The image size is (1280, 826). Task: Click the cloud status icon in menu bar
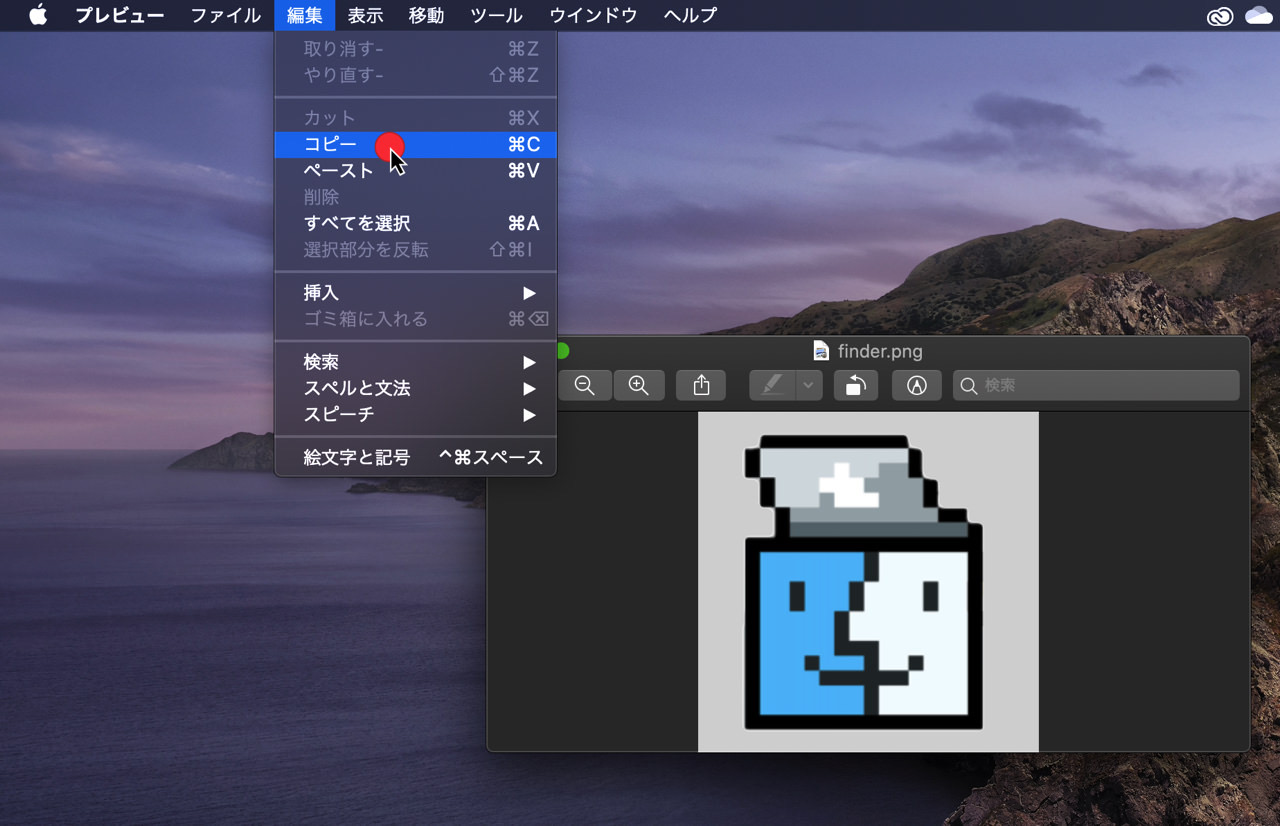pyautogui.click(x=1258, y=15)
